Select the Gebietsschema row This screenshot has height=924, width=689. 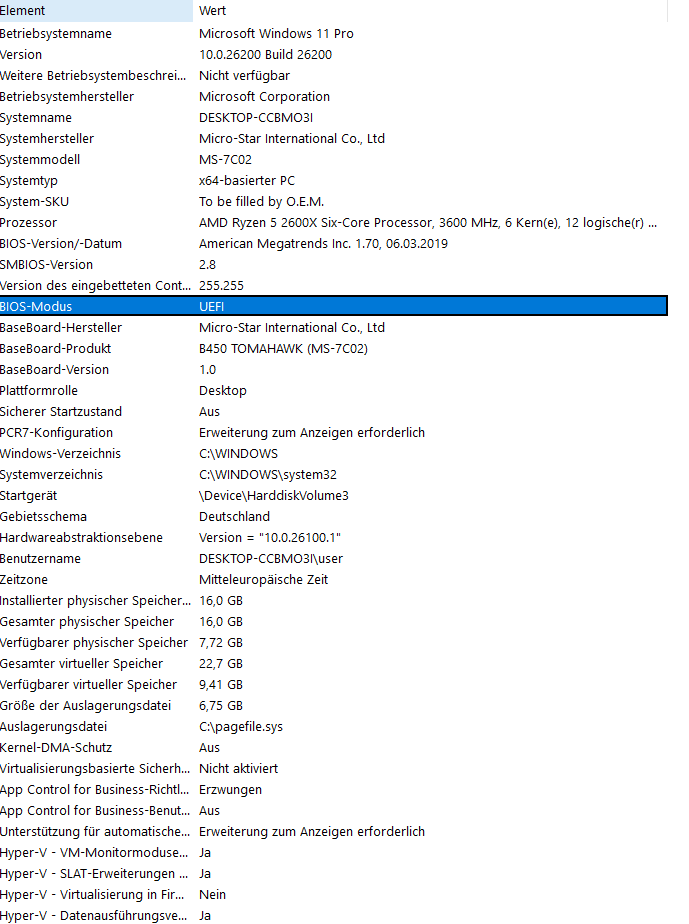click(334, 517)
